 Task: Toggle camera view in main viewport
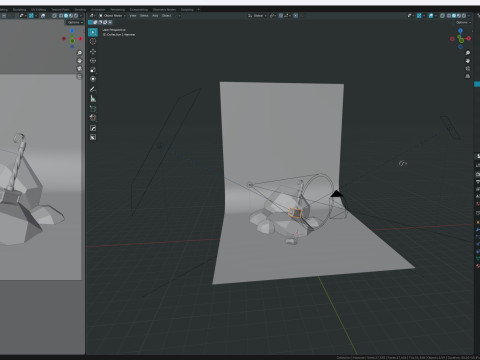pos(468,68)
